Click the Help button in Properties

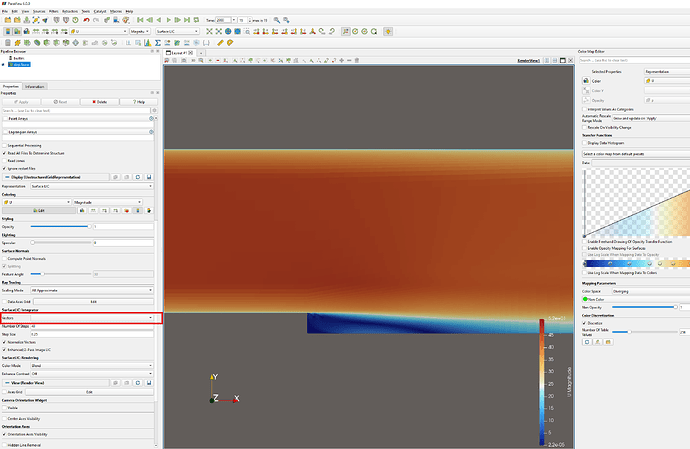[x=139, y=102]
